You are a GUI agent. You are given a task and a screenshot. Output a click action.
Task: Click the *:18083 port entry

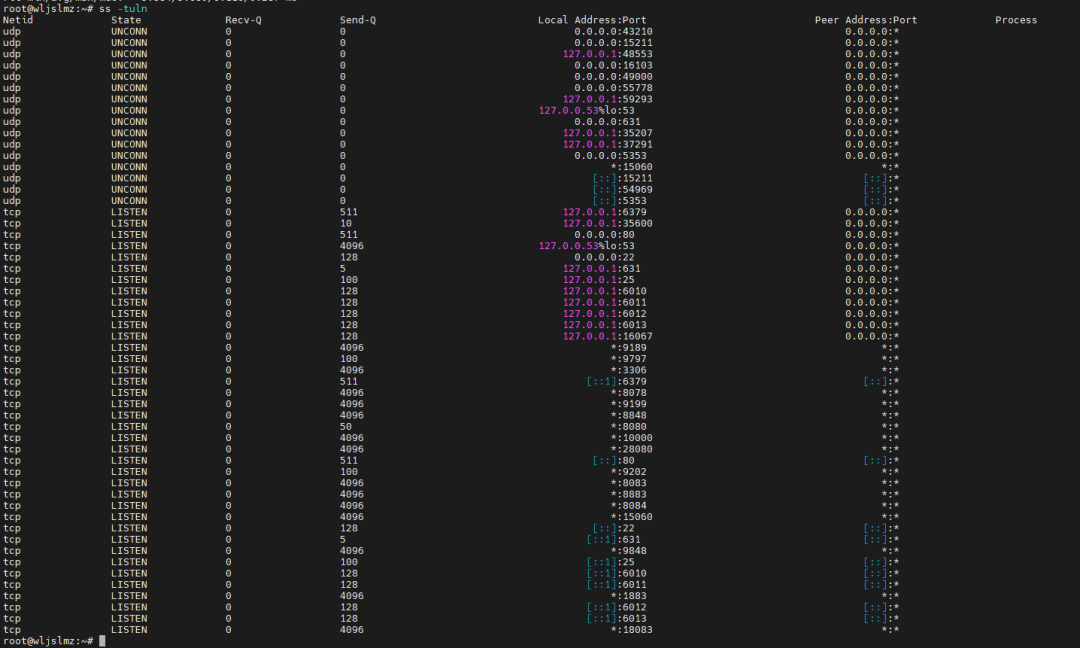(632, 630)
